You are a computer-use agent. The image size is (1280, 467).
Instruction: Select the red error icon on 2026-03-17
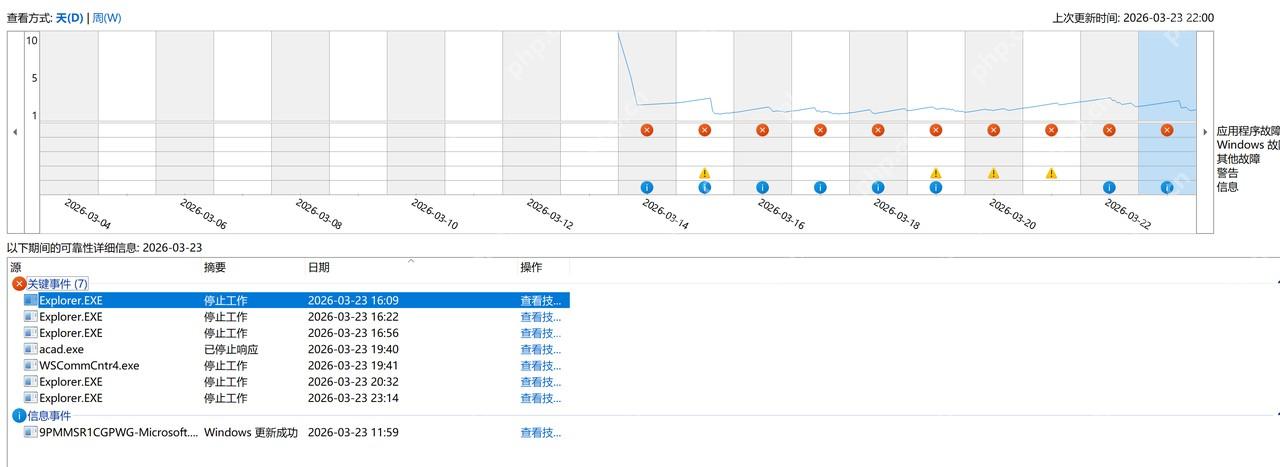pos(820,130)
